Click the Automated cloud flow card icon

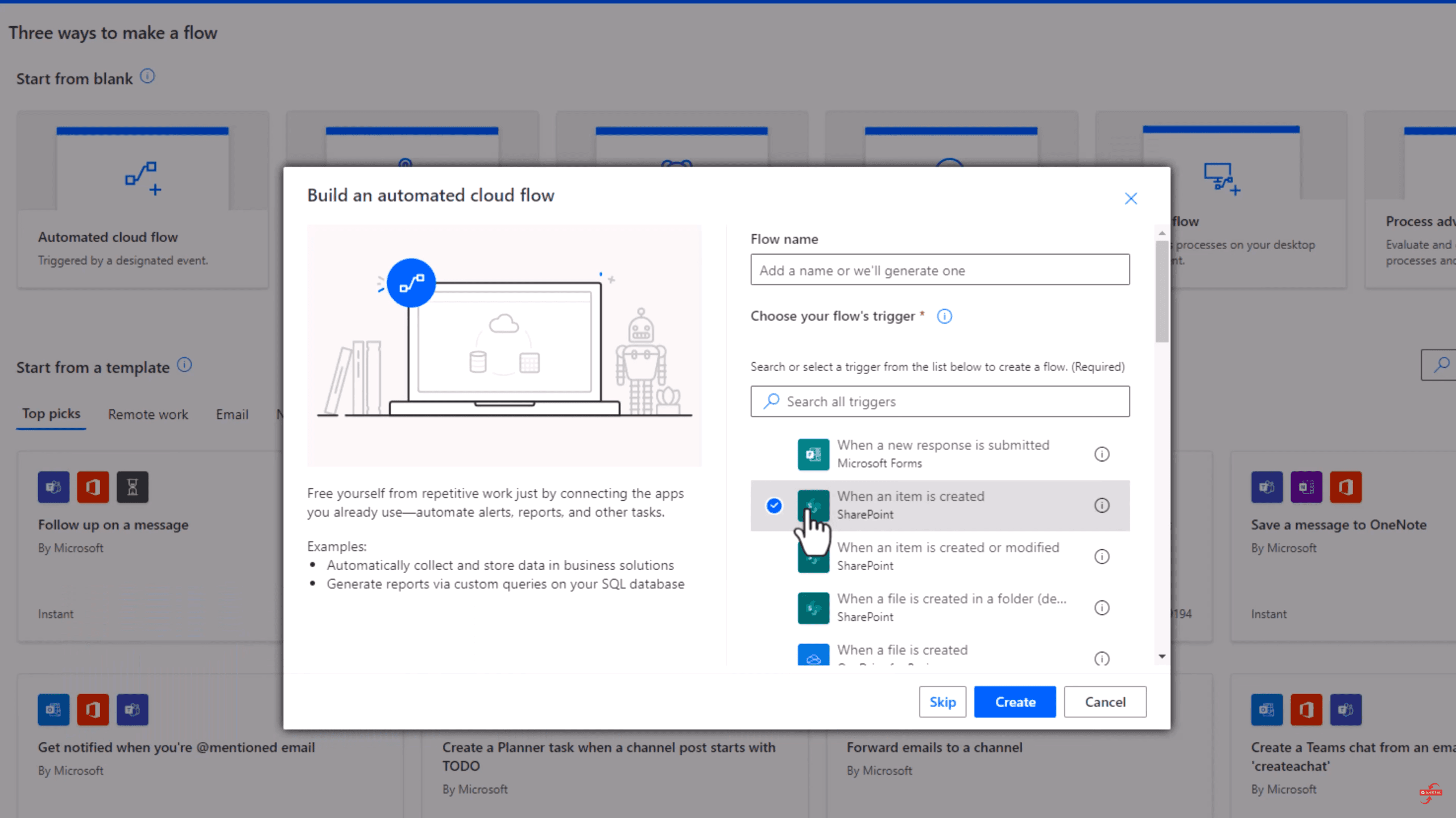click(143, 178)
